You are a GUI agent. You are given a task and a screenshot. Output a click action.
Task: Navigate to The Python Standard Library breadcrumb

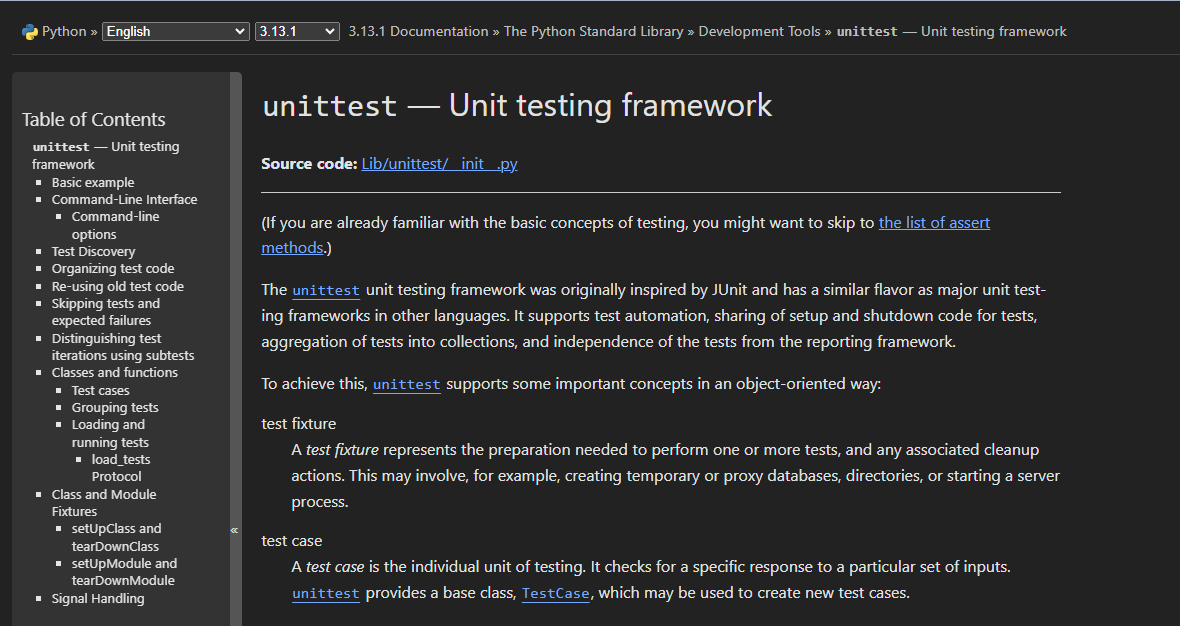(x=593, y=31)
